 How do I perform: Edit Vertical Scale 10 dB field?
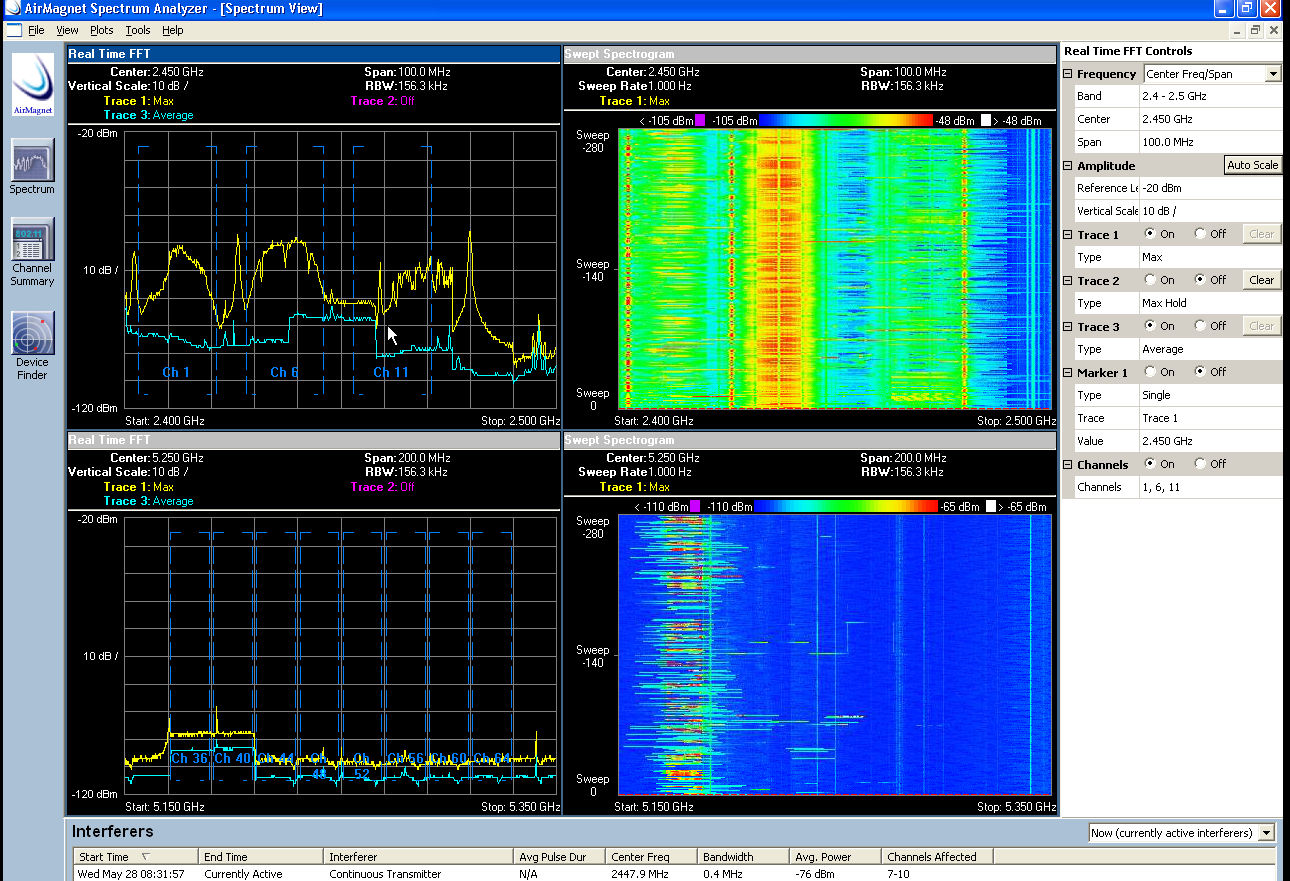pos(1210,211)
